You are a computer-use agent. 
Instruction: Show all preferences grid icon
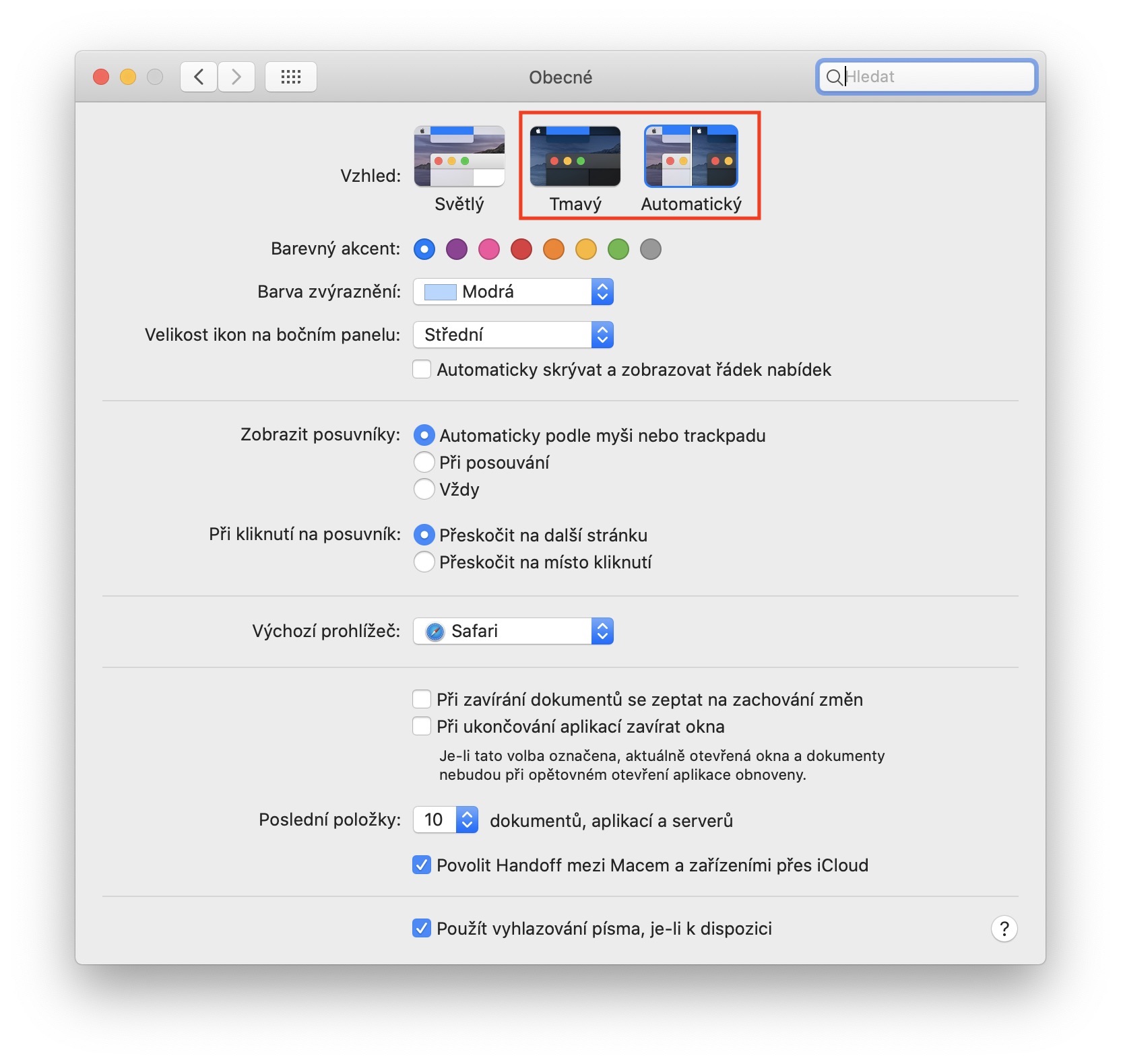coord(291,77)
